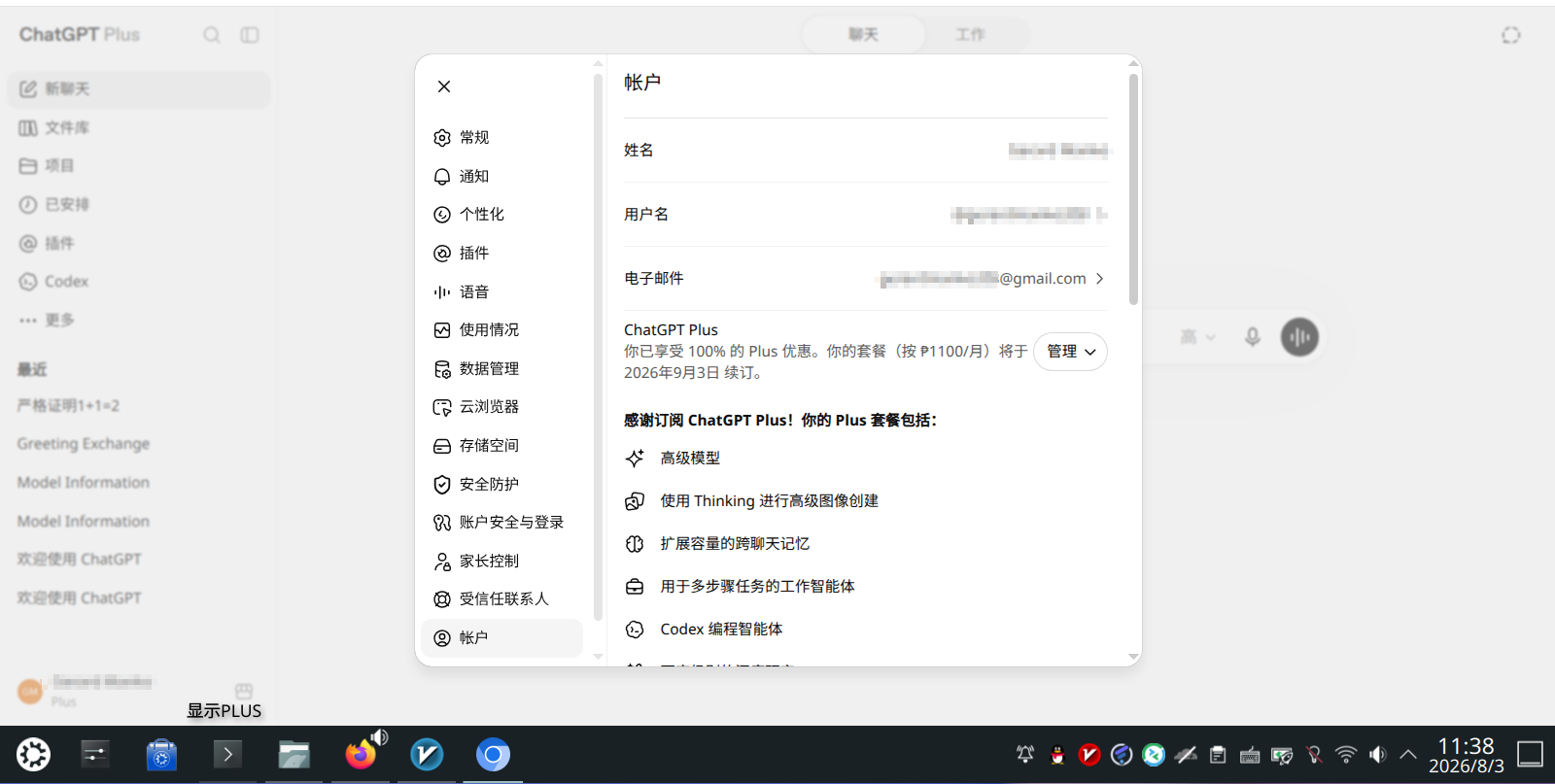Click the settings menu list scrollbar
The height and width of the screenshot is (784, 1555).
pos(598,347)
